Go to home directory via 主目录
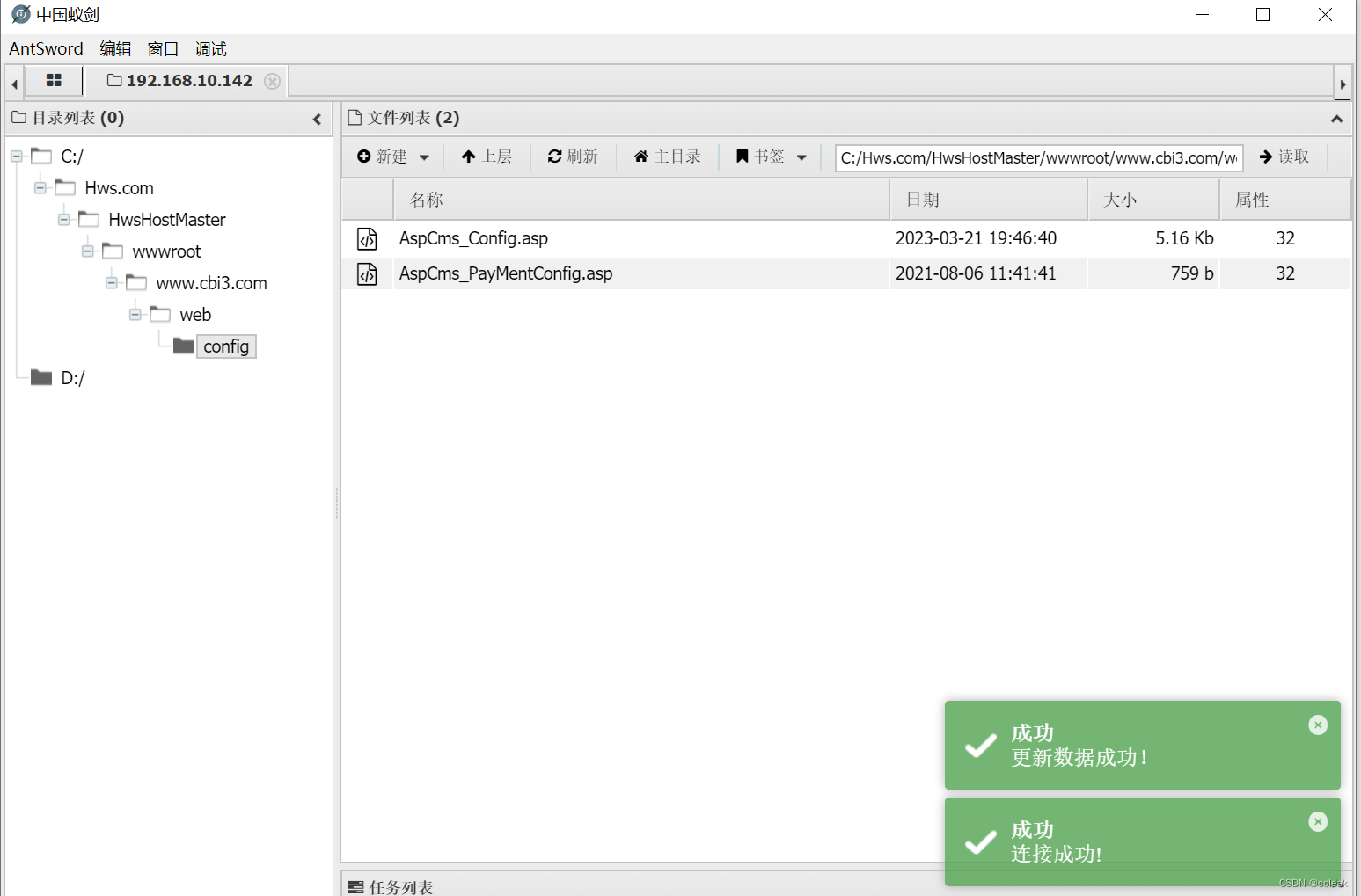Viewport: 1361px width, 896px height. point(668,157)
